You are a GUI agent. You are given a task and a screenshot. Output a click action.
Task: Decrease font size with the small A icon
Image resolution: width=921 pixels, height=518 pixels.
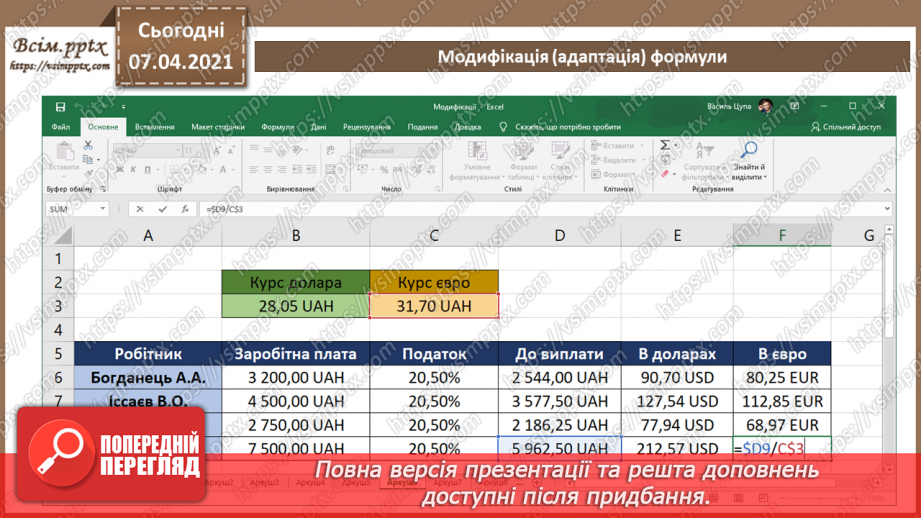pyautogui.click(x=230, y=151)
